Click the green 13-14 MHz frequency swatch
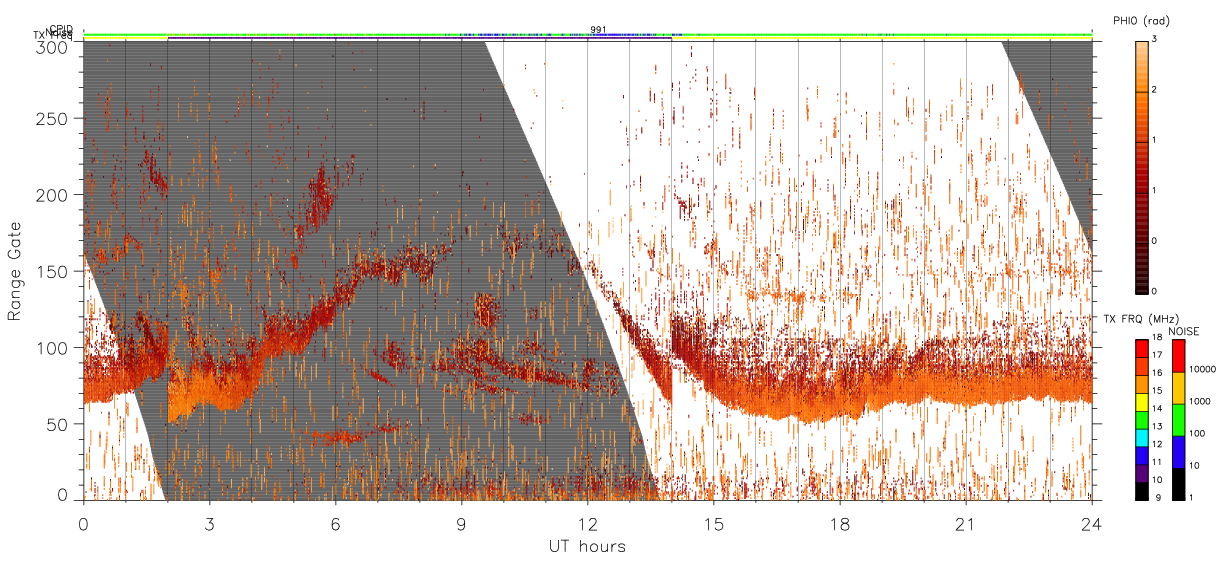Image resolution: width=1228 pixels, height=567 pixels. pos(1142,420)
